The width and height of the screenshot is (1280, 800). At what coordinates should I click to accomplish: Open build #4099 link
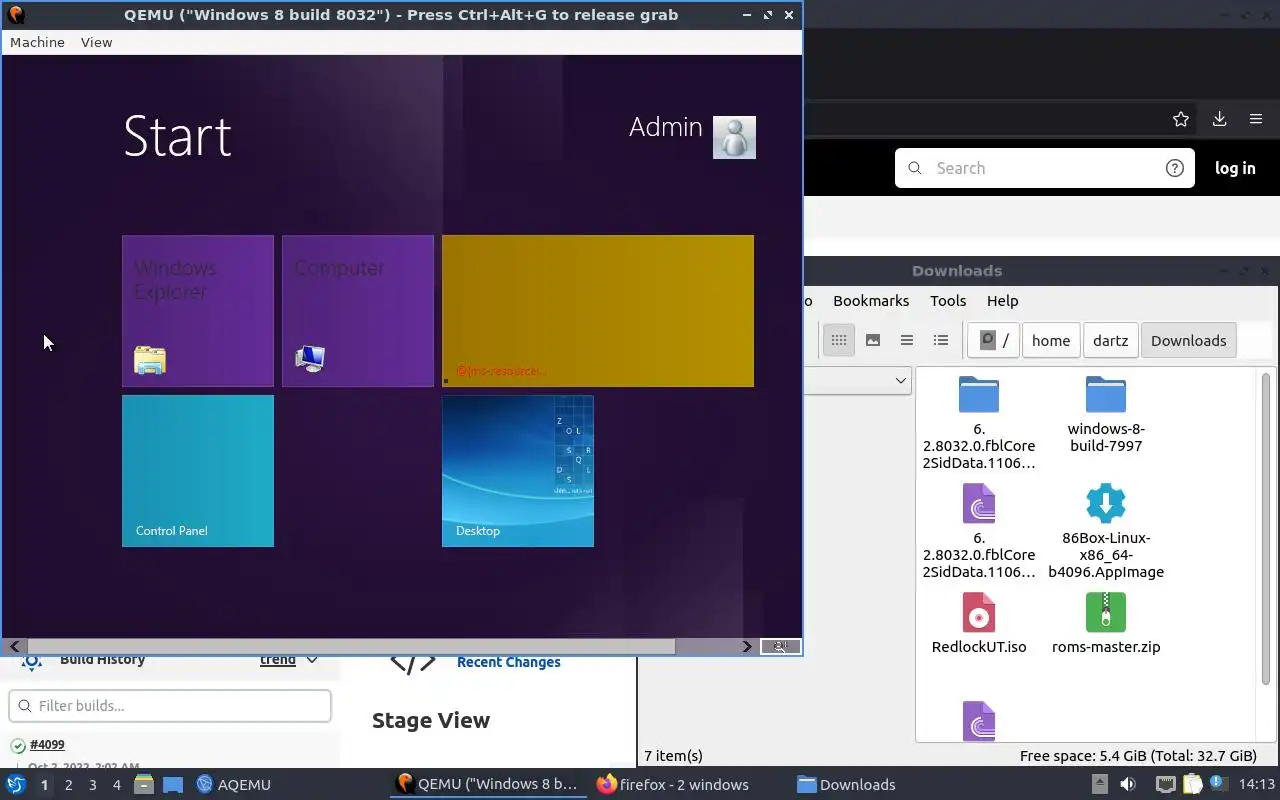[47, 745]
